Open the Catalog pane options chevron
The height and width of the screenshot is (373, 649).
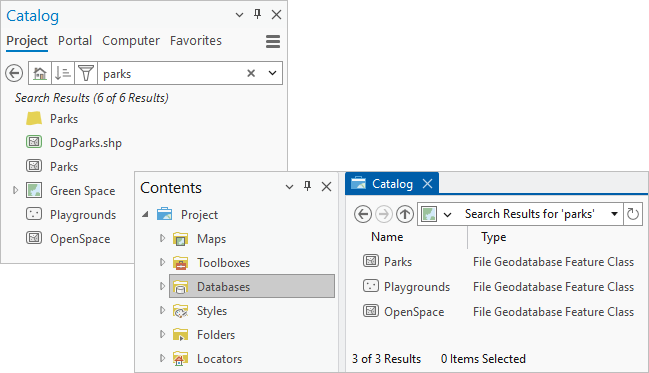coord(239,15)
